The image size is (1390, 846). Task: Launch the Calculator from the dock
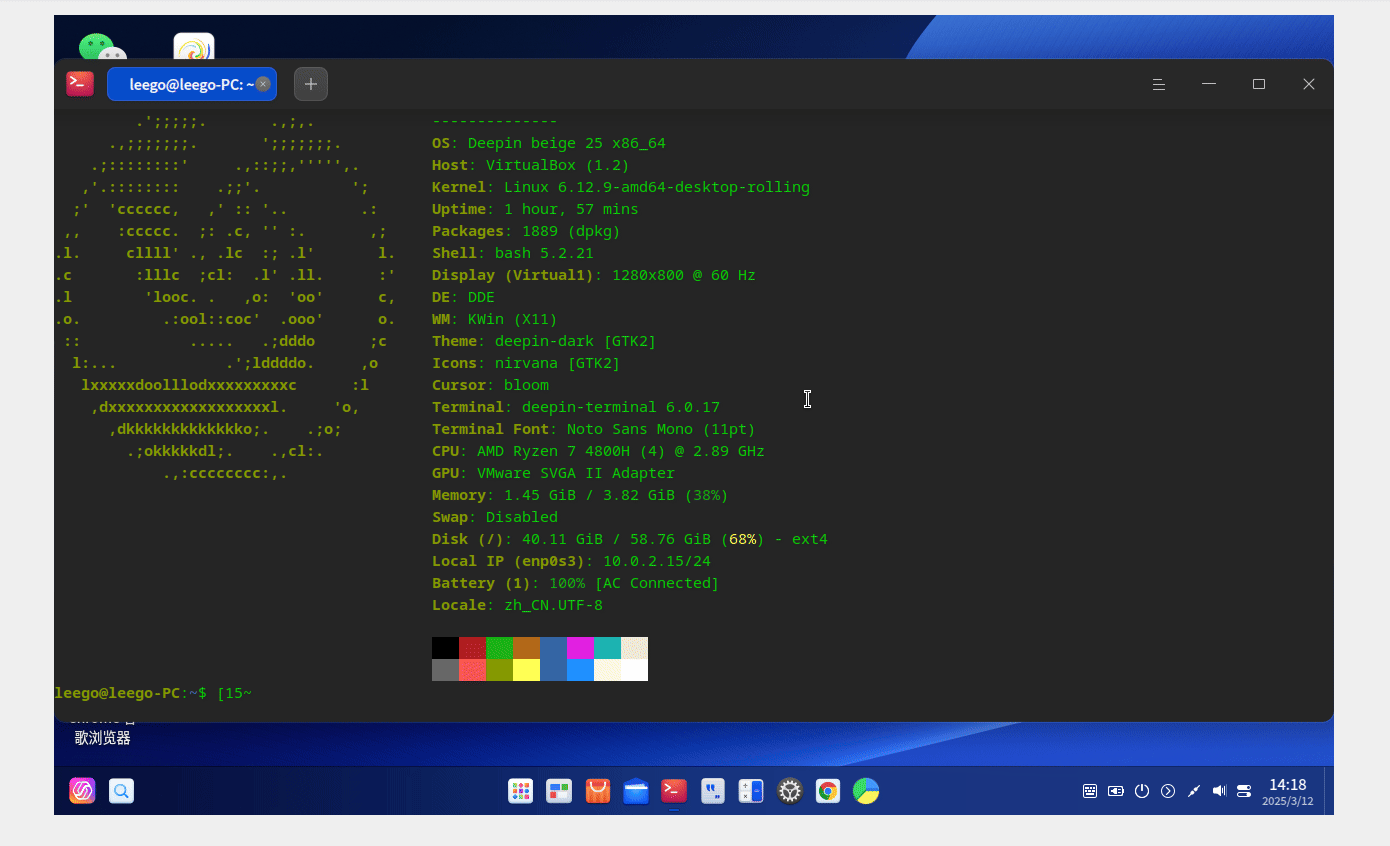pyautogui.click(x=751, y=791)
